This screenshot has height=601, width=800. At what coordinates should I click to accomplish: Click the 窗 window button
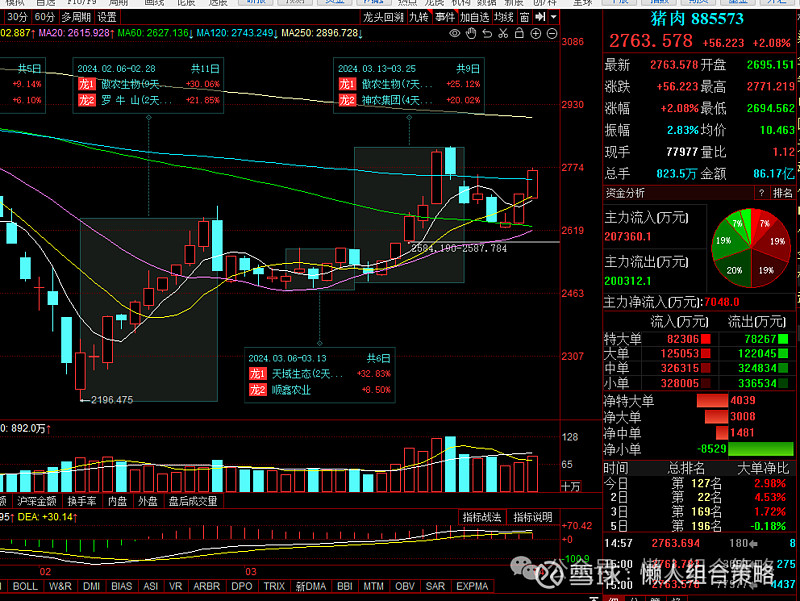click(x=524, y=17)
